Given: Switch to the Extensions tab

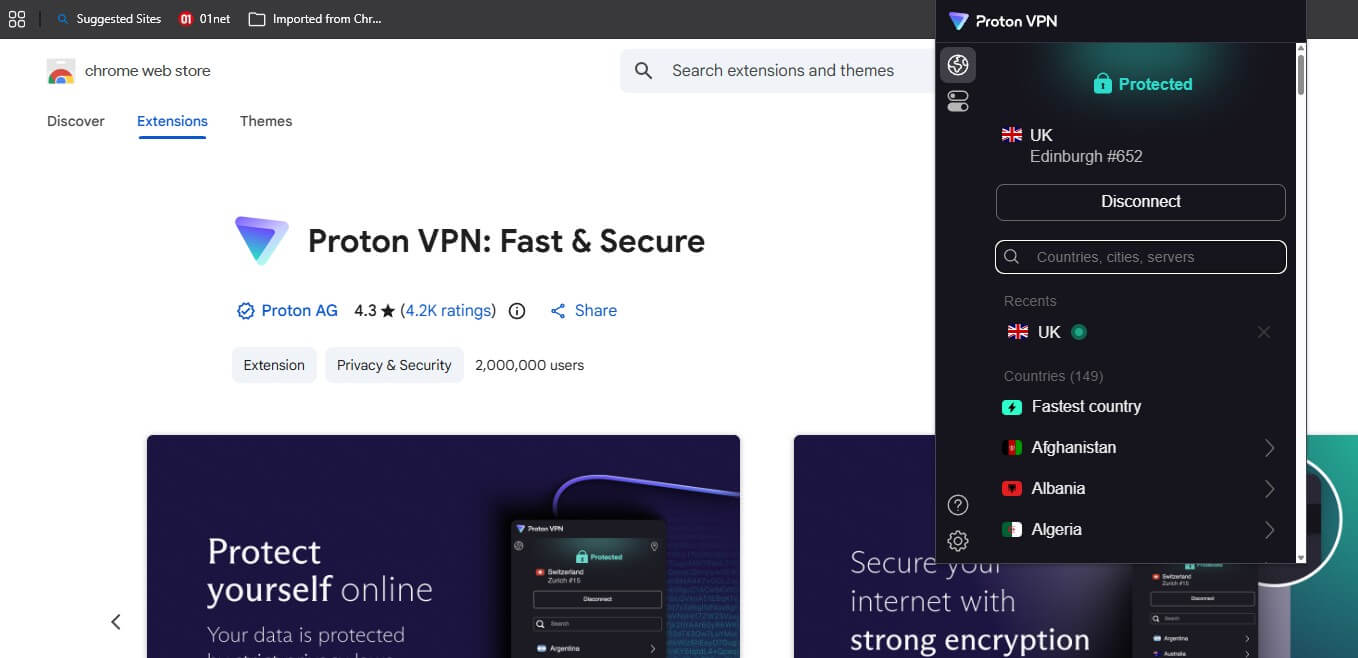Looking at the screenshot, I should (172, 121).
